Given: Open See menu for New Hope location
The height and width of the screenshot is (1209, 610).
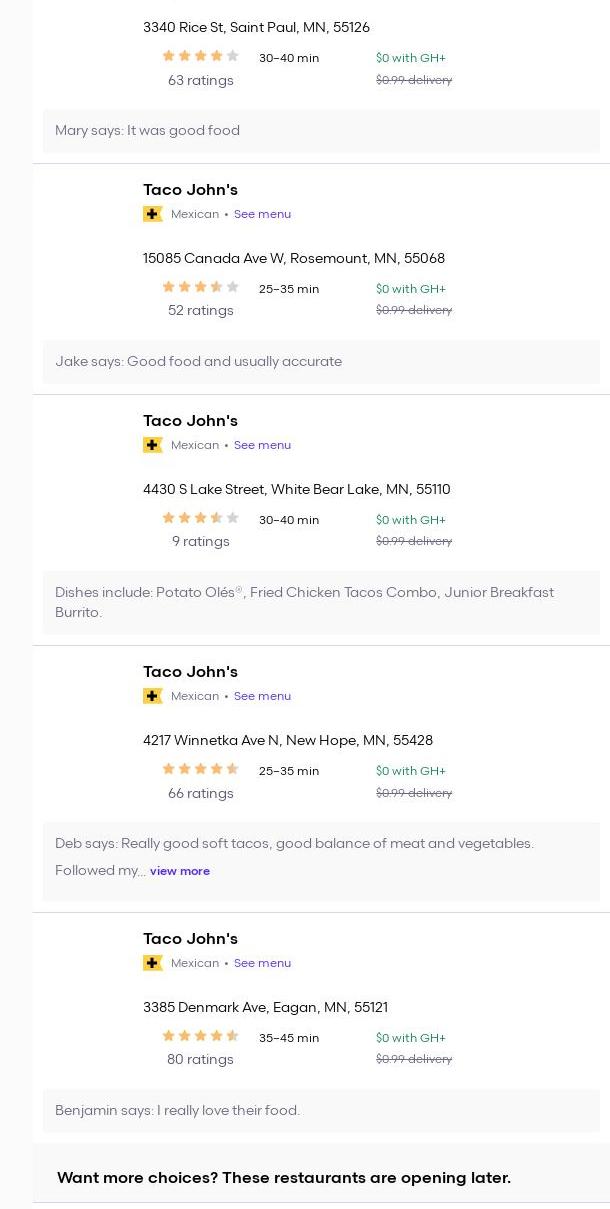Looking at the screenshot, I should pyautogui.click(x=262, y=696).
